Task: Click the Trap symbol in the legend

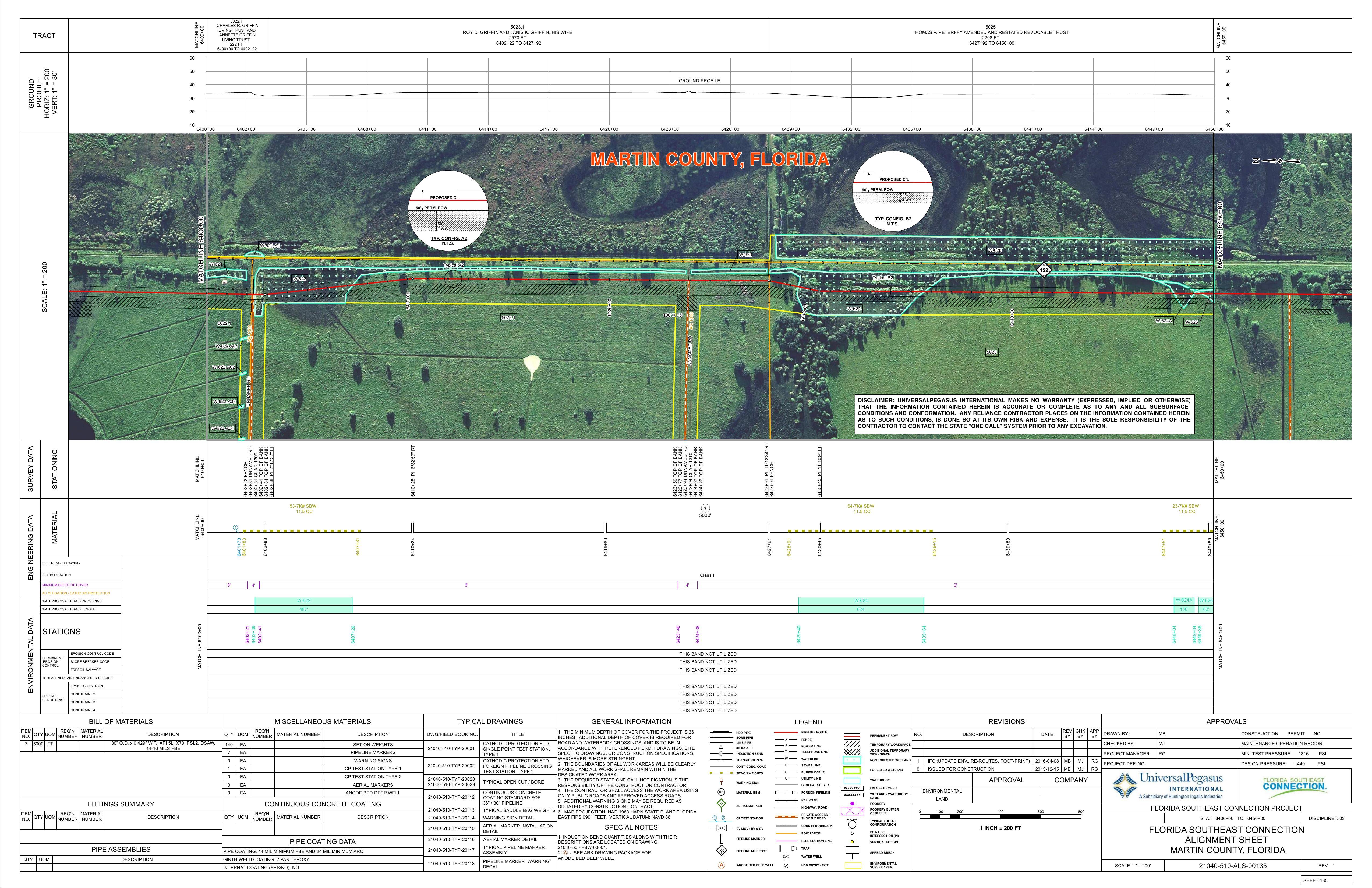Action: 787,848
